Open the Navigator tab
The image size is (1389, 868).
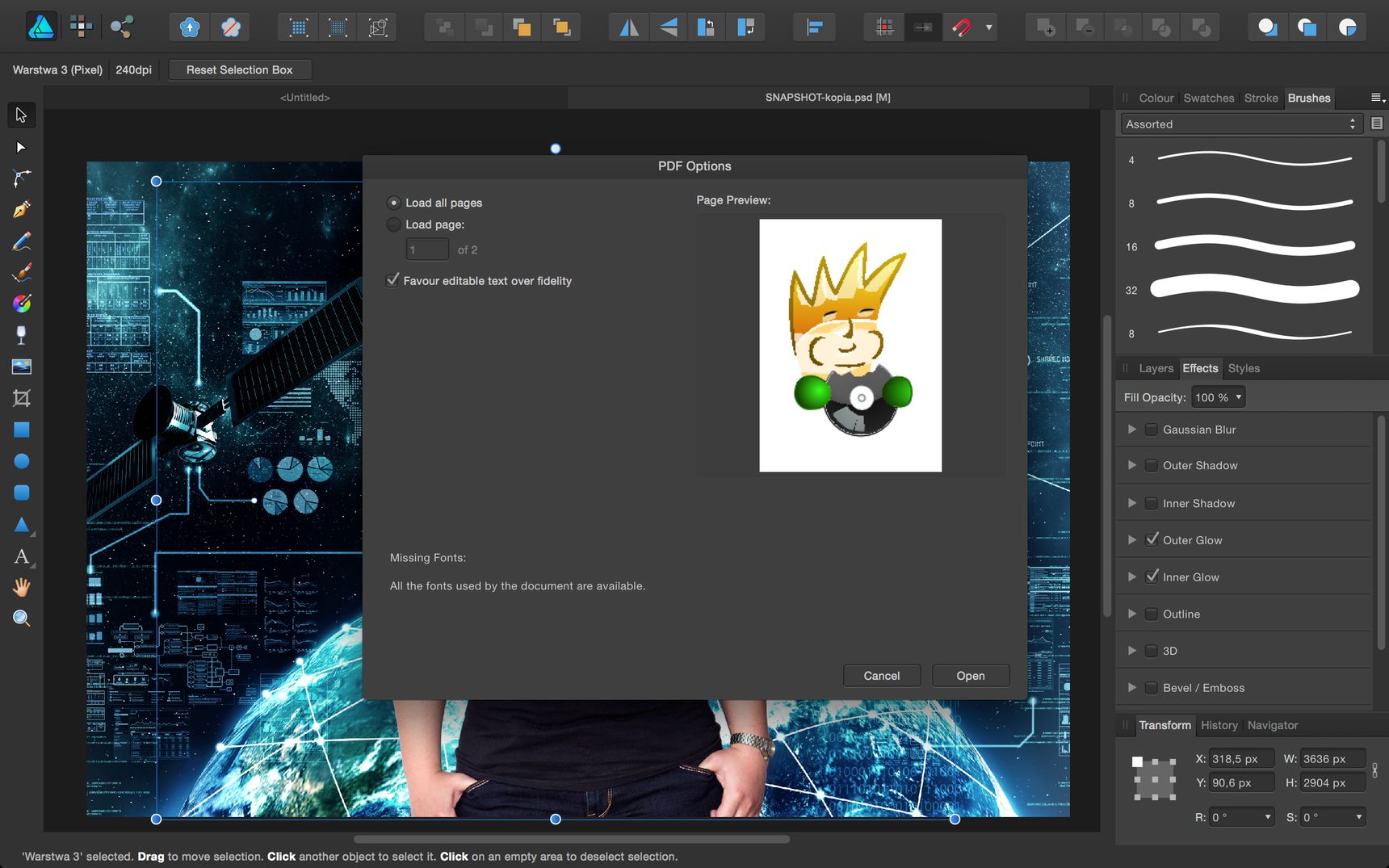(x=1273, y=725)
